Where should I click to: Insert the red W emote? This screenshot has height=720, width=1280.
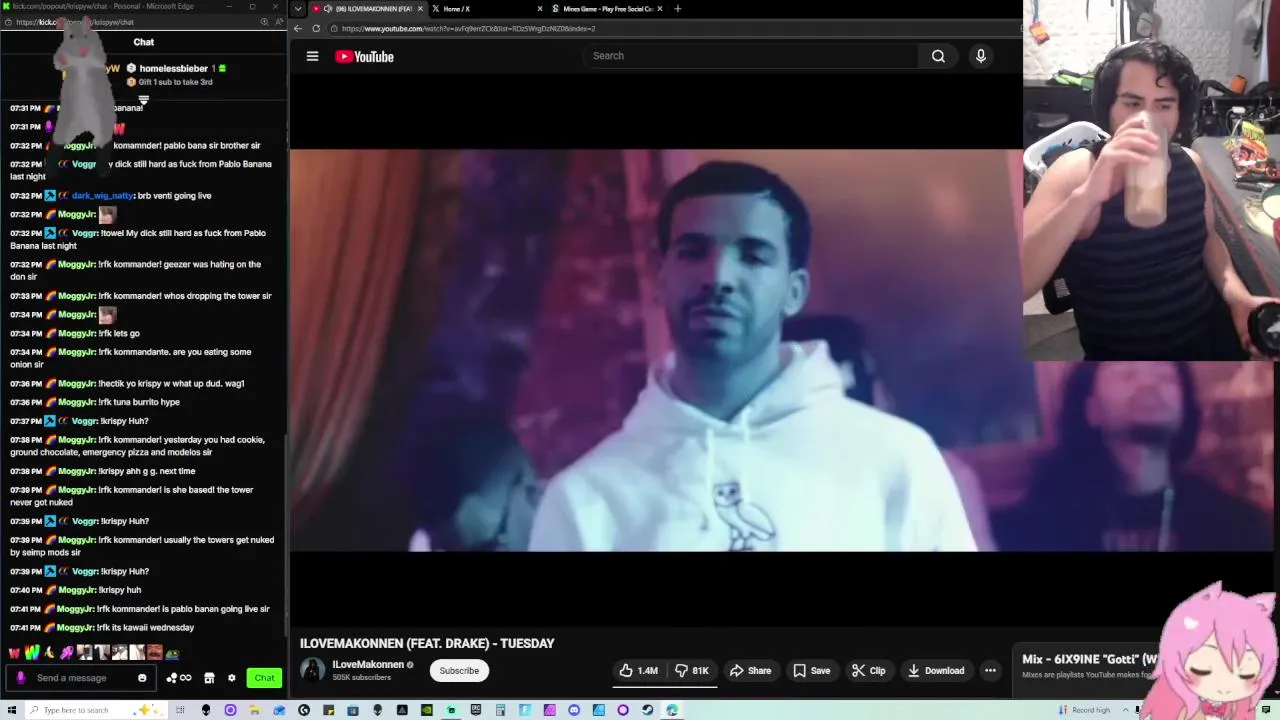pyautogui.click(x=14, y=653)
